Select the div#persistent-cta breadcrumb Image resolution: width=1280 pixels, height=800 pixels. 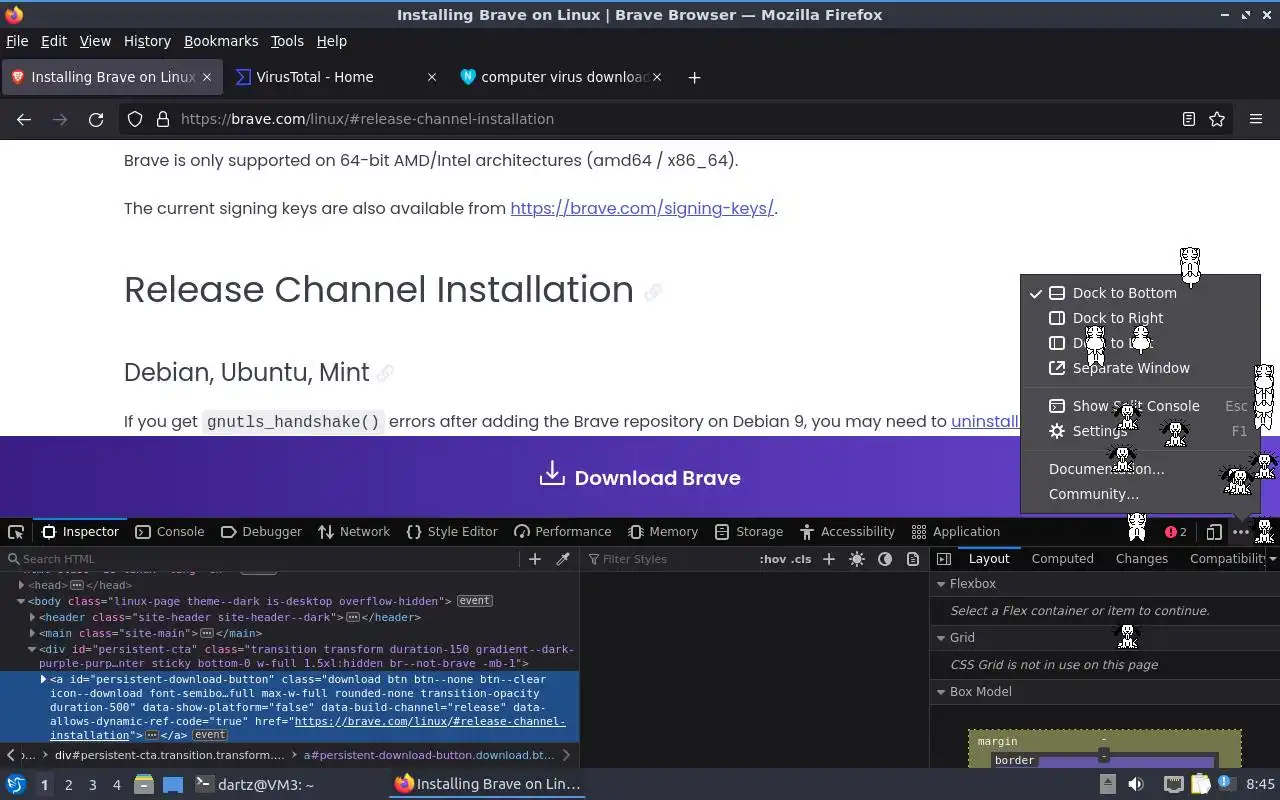tap(170, 755)
